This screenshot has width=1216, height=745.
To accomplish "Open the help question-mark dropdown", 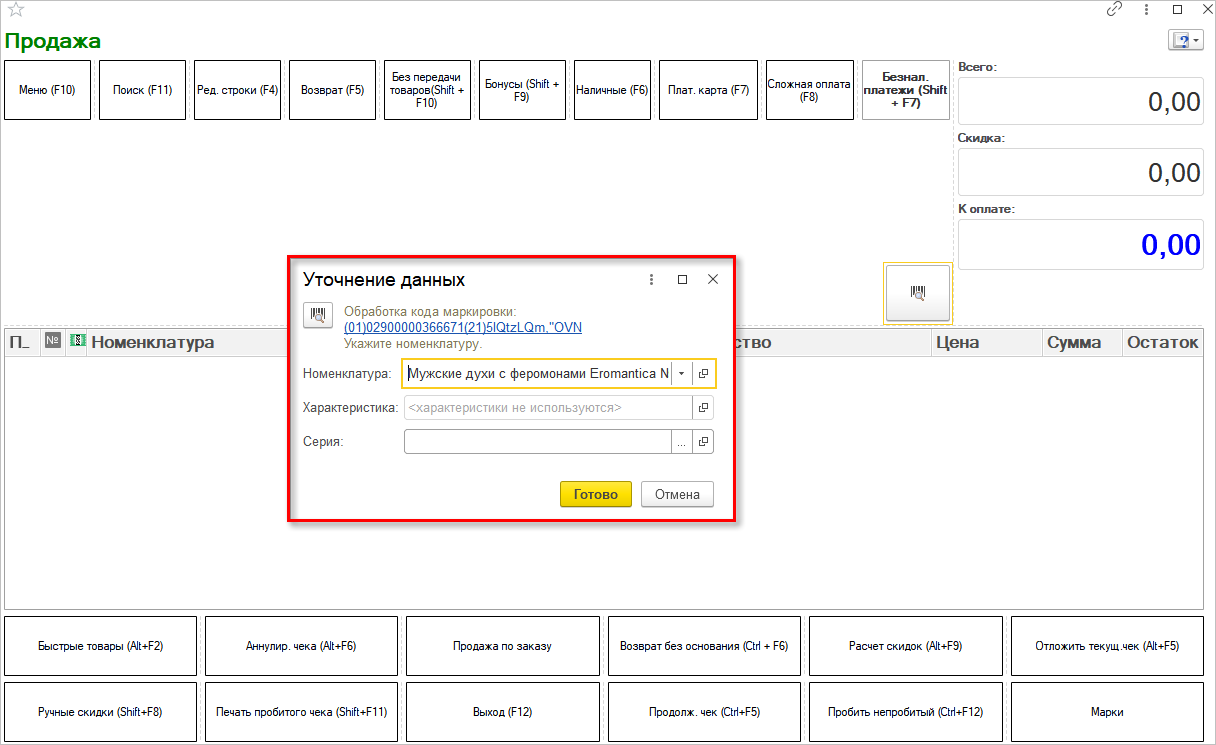I will click(1185, 40).
